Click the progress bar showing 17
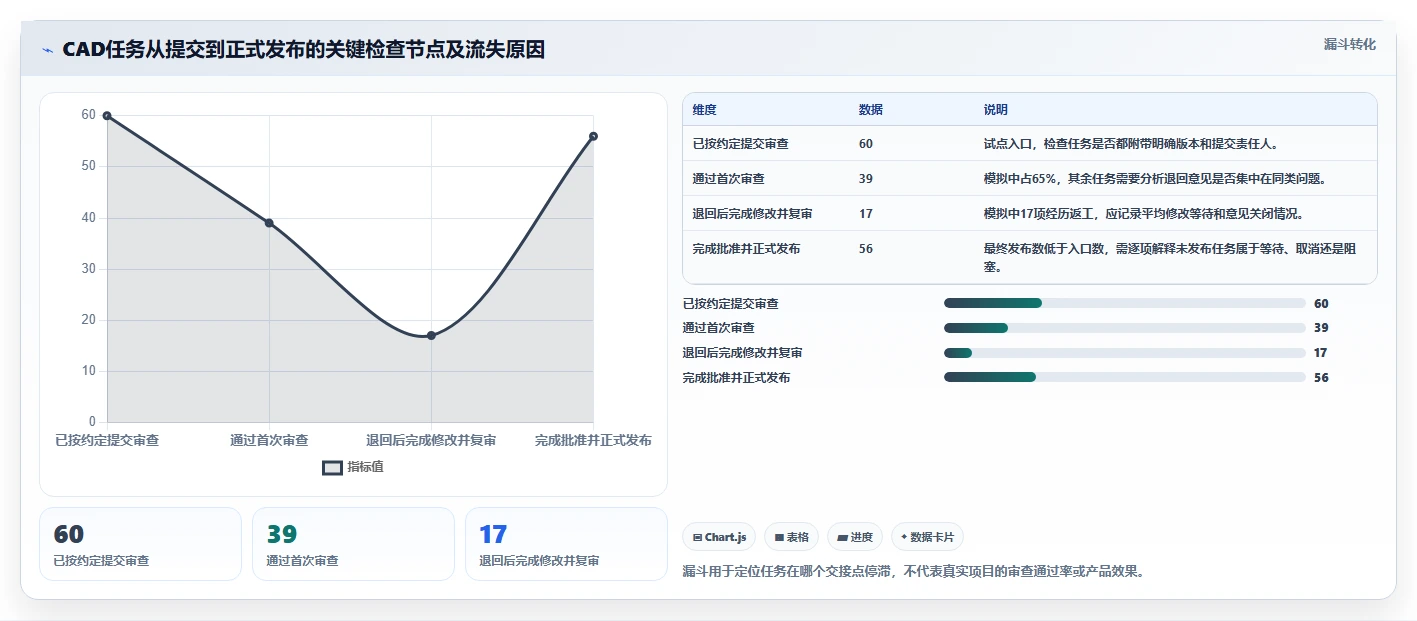Image resolution: width=1417 pixels, height=621 pixels. (1125, 352)
